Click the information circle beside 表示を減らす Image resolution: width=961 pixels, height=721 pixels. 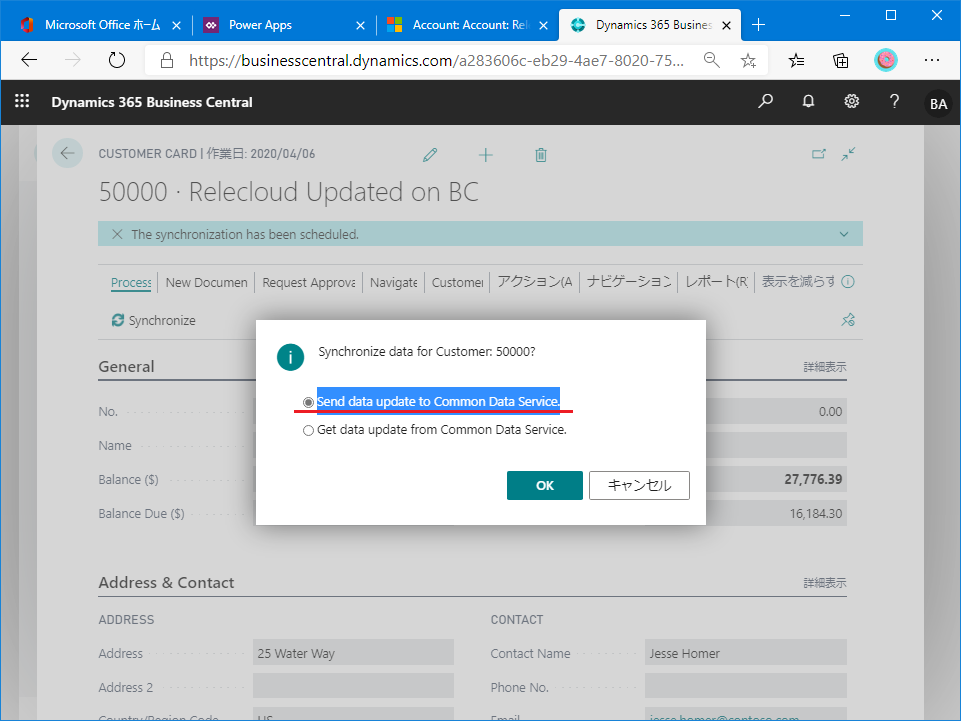(848, 282)
